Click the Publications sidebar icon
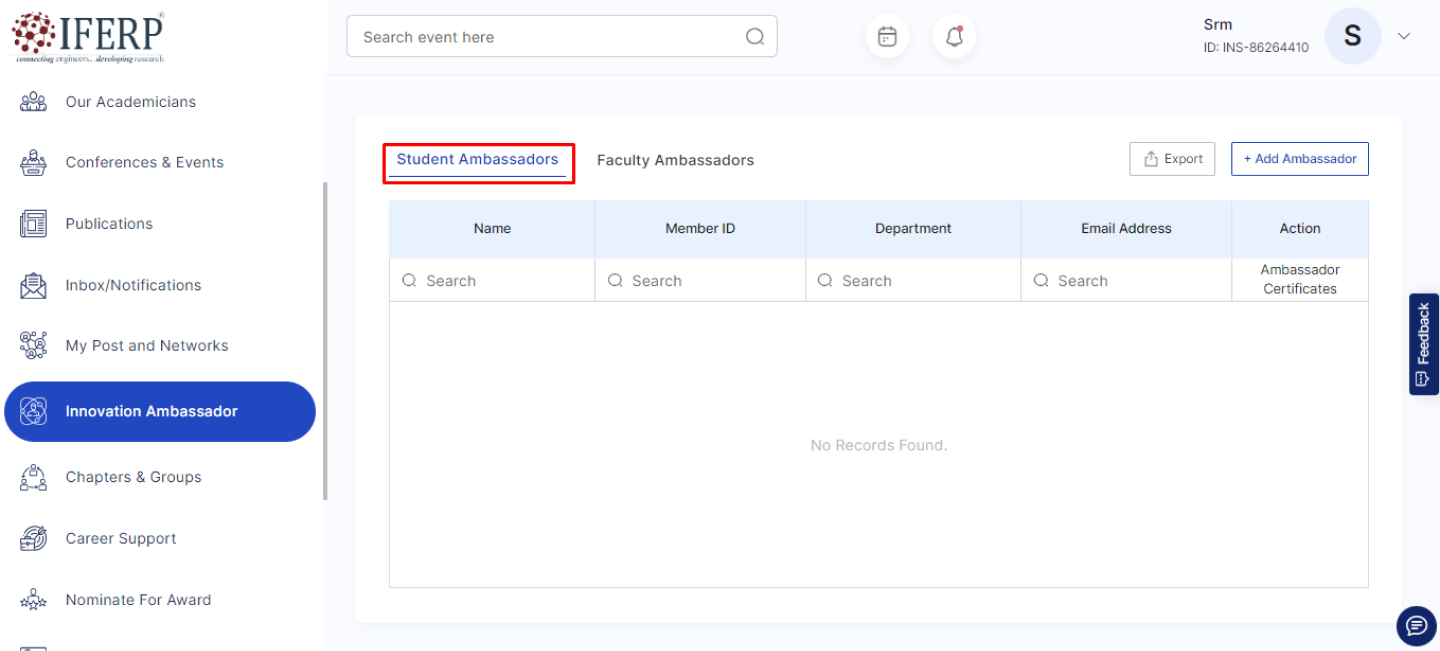1440x651 pixels. click(33, 224)
